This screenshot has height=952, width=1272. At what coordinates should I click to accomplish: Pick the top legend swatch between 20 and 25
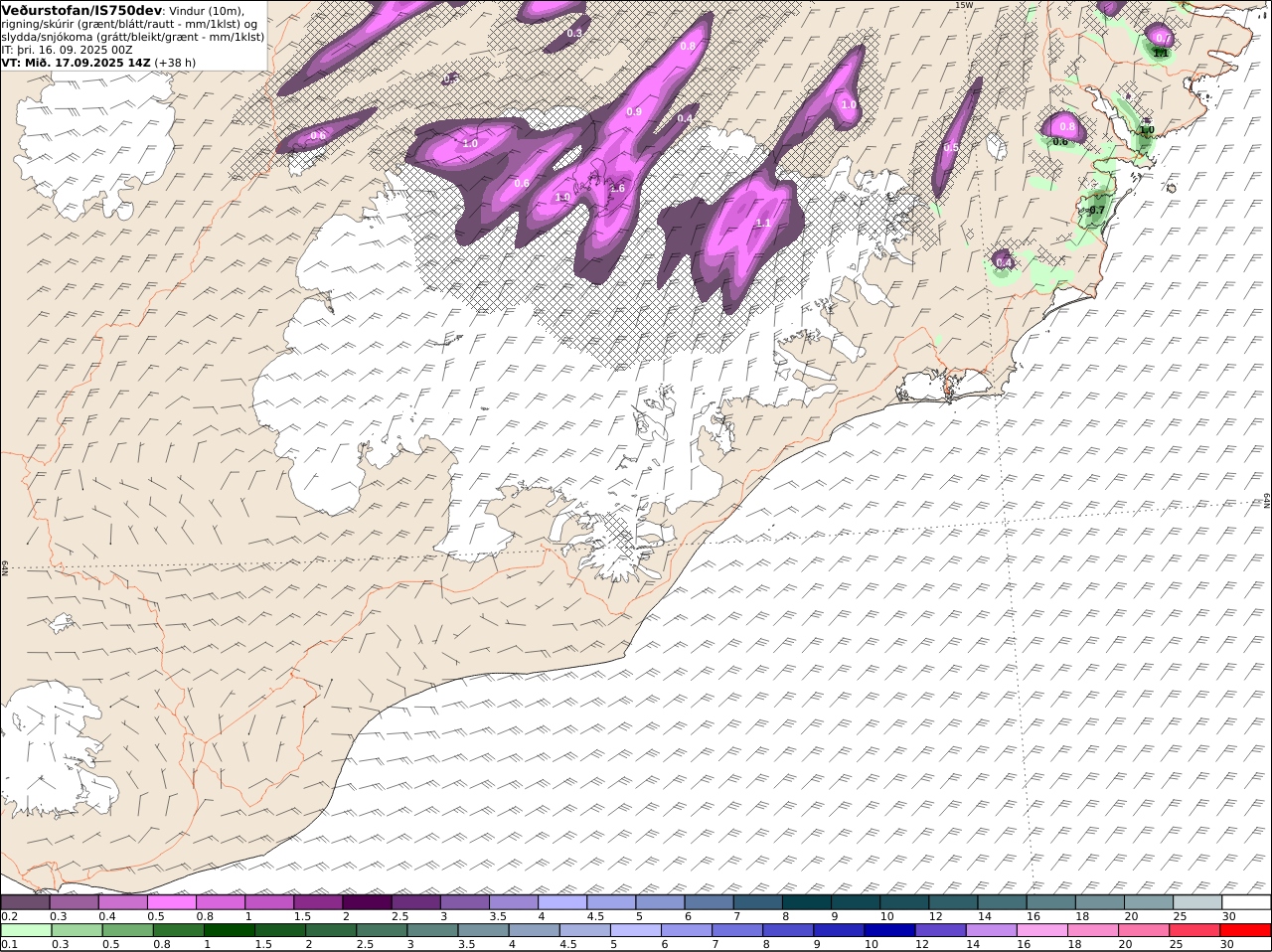[1148, 902]
